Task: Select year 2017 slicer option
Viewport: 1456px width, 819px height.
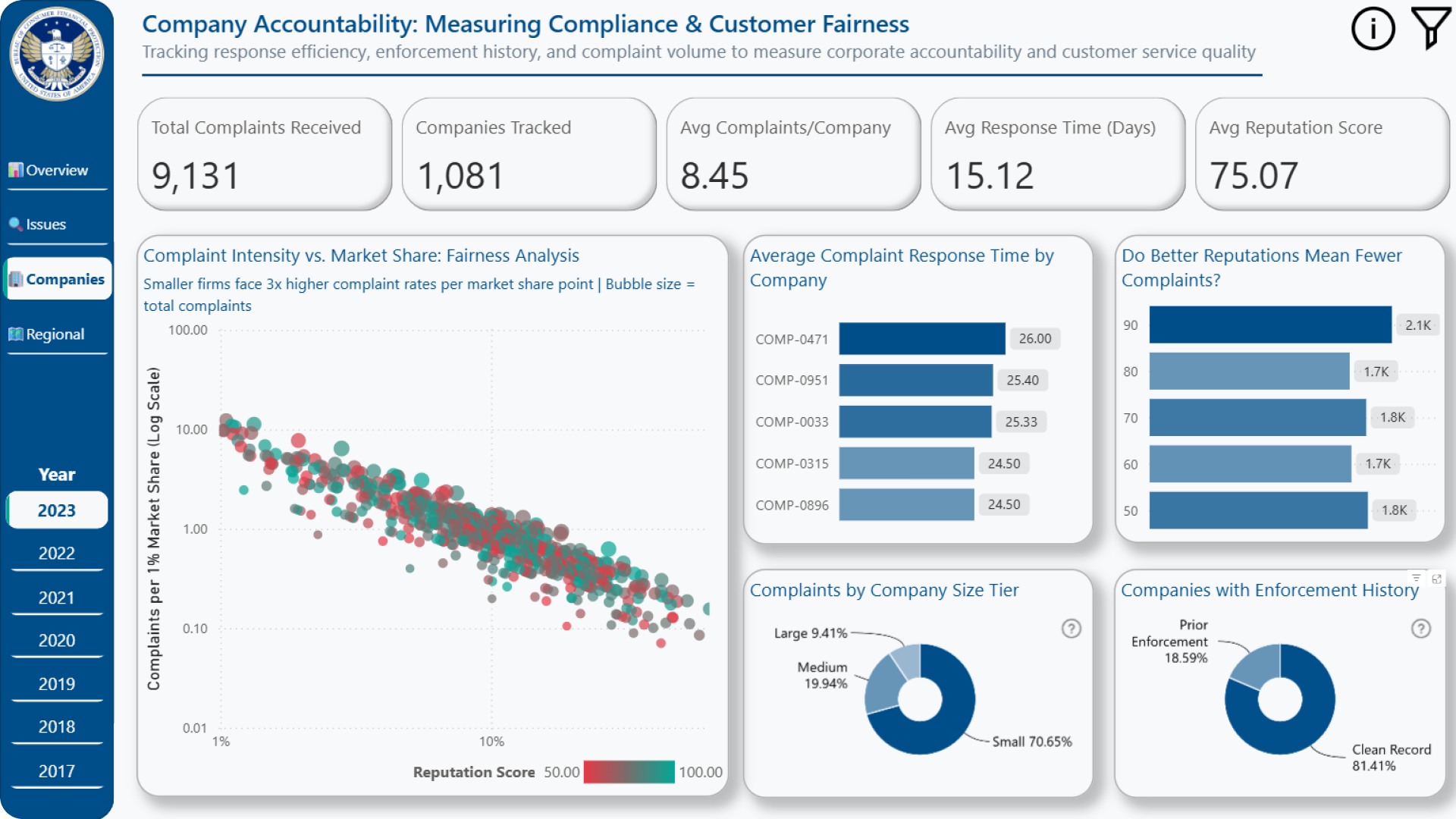Action: click(57, 771)
